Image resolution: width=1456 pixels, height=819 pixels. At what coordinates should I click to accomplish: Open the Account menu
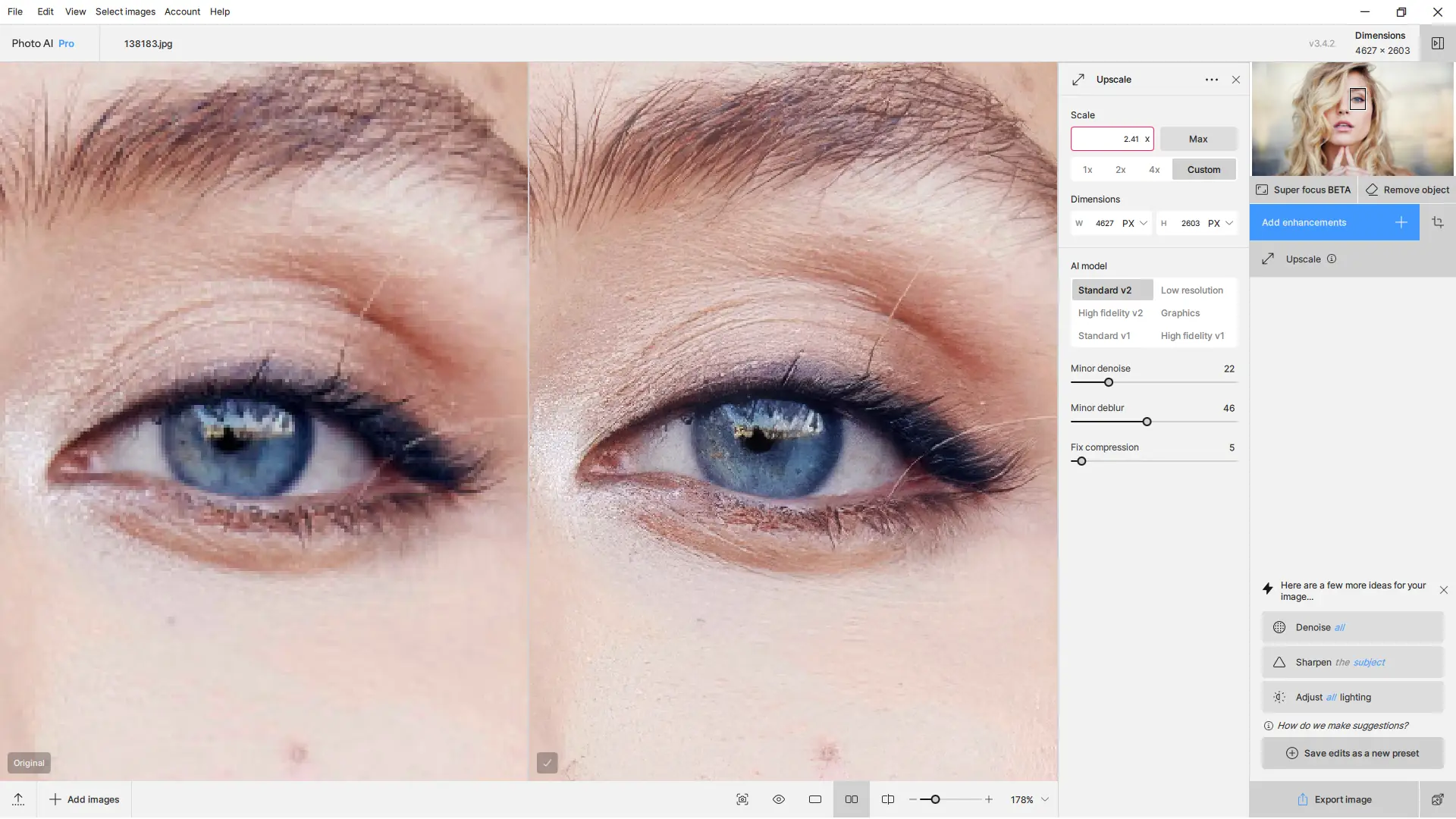pyautogui.click(x=182, y=11)
